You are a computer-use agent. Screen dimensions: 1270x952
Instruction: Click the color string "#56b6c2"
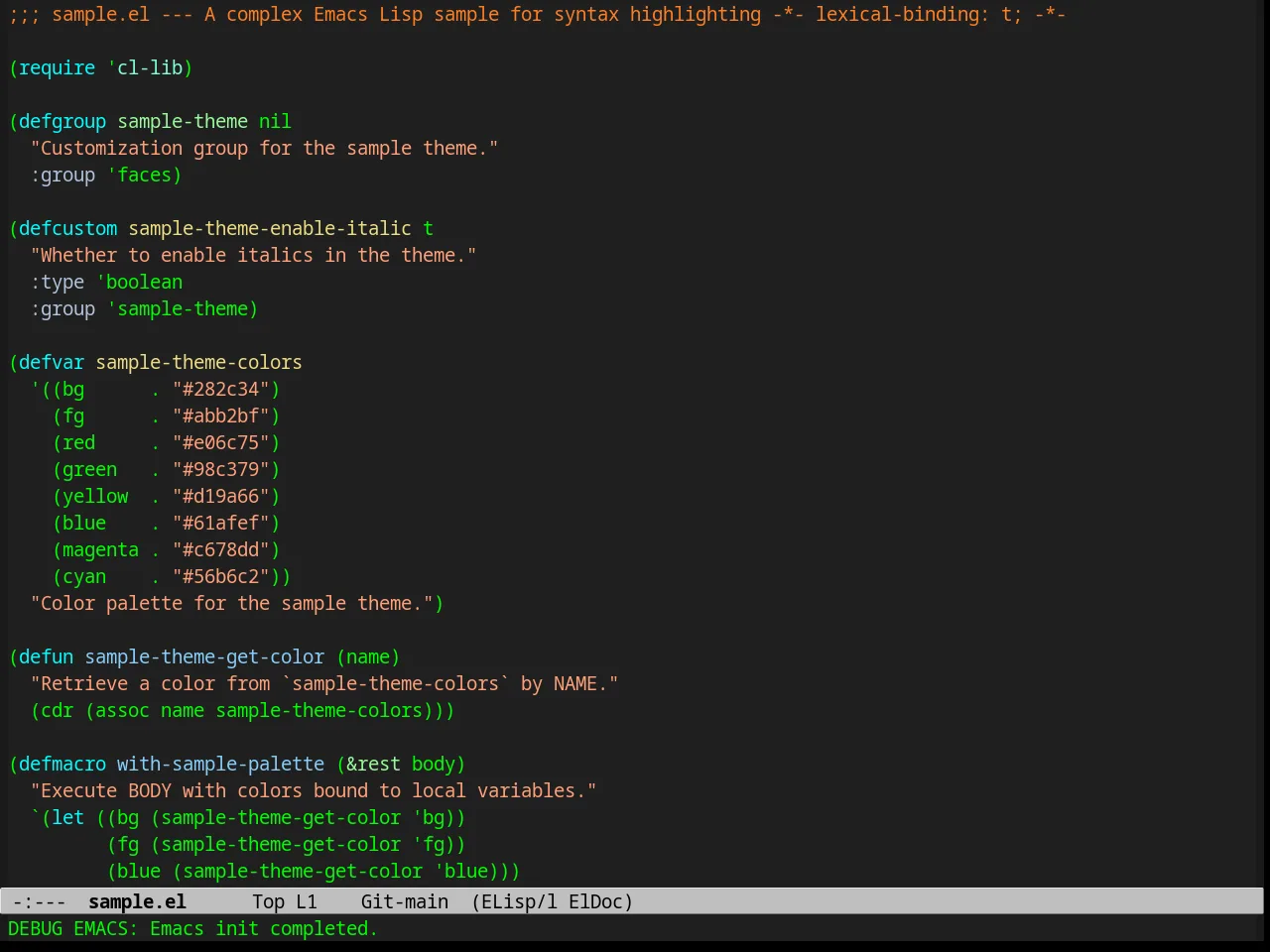click(221, 576)
